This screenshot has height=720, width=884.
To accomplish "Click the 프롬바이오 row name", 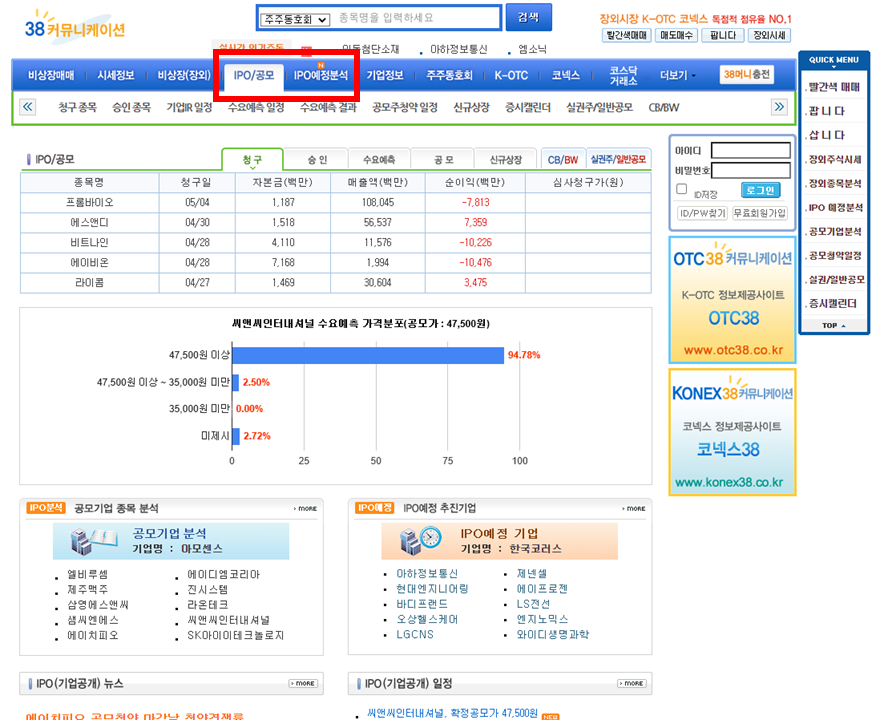I will (90, 202).
